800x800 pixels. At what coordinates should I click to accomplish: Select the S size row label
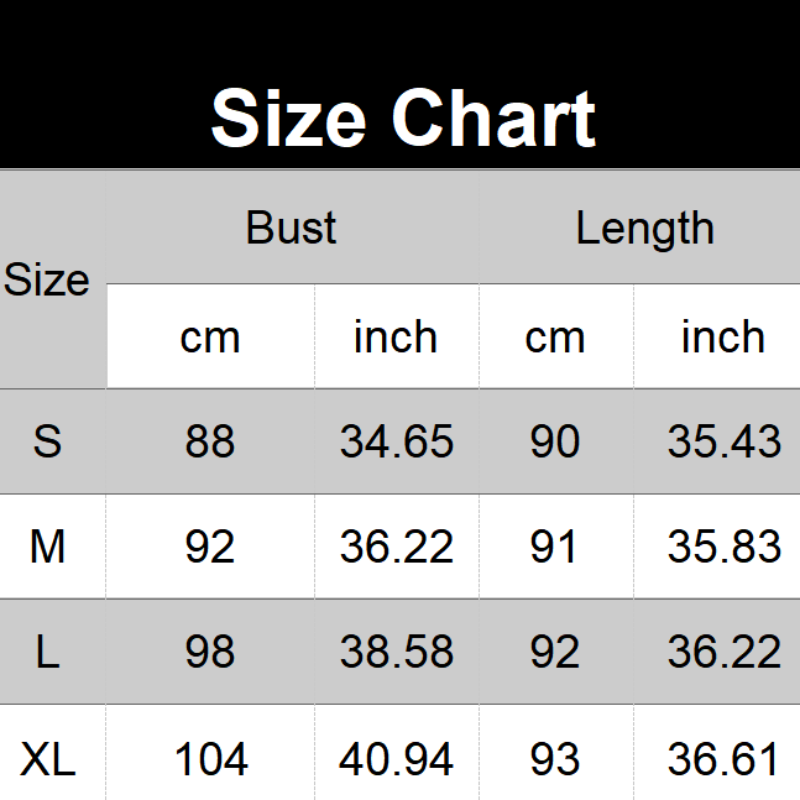[47, 441]
